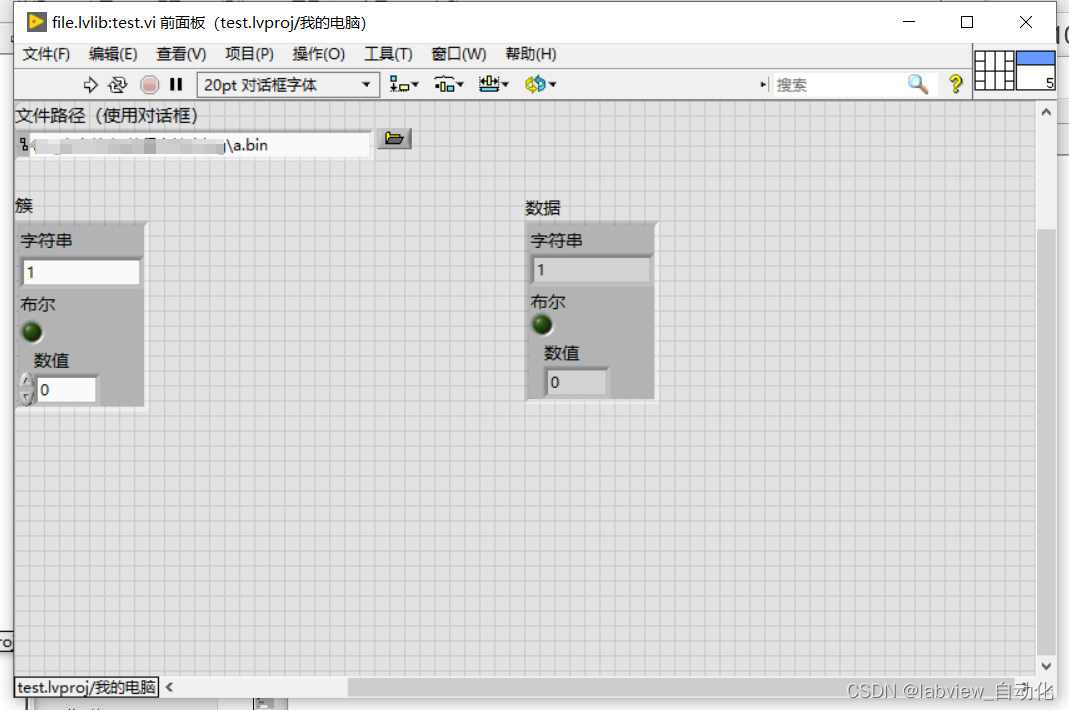
Task: Click the VI icon thumbnail
Action: 1036,70
